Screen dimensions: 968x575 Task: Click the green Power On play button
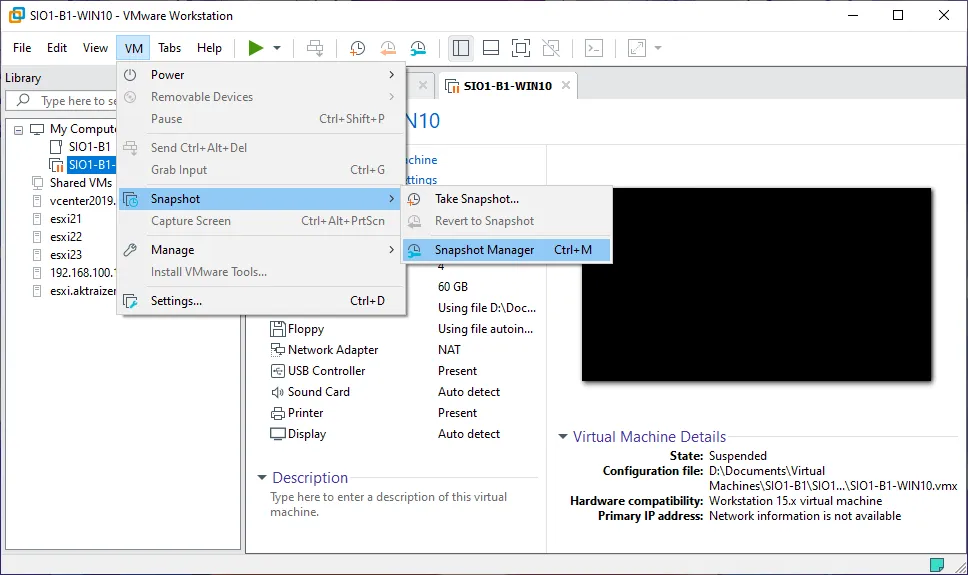point(256,48)
